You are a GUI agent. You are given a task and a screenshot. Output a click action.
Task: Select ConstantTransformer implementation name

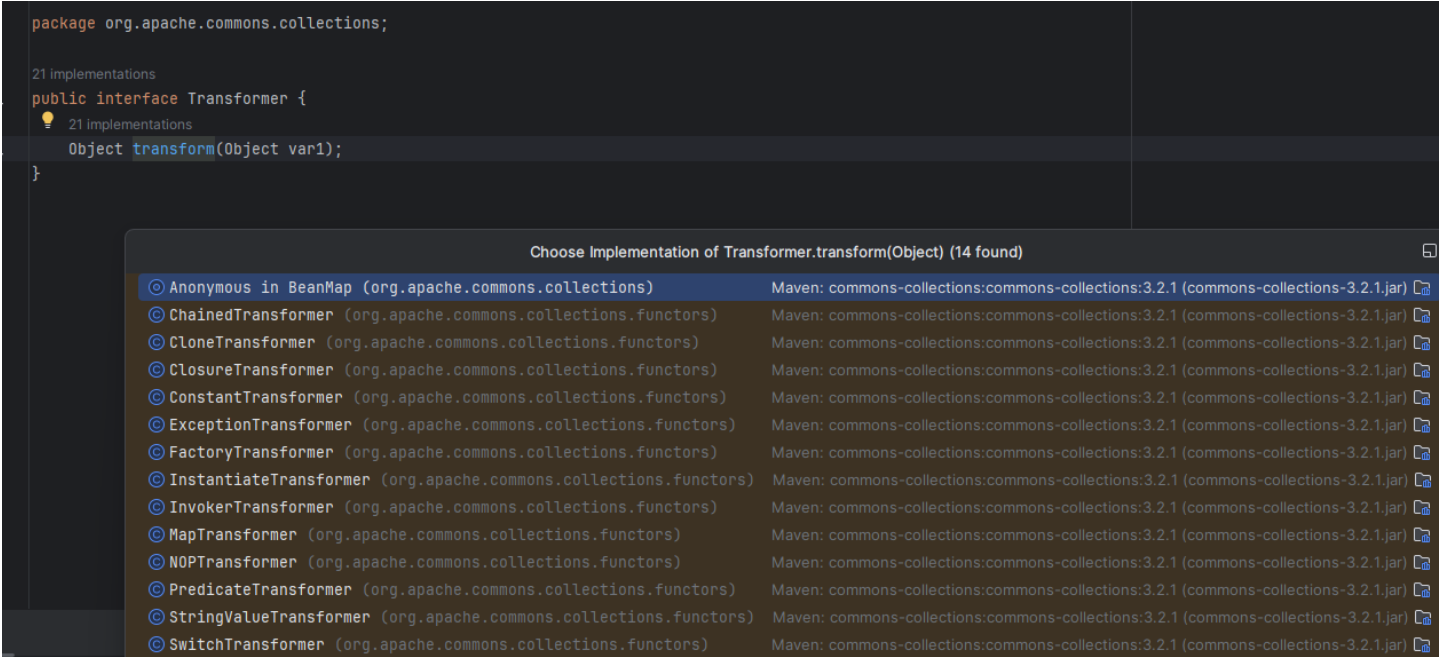point(256,397)
